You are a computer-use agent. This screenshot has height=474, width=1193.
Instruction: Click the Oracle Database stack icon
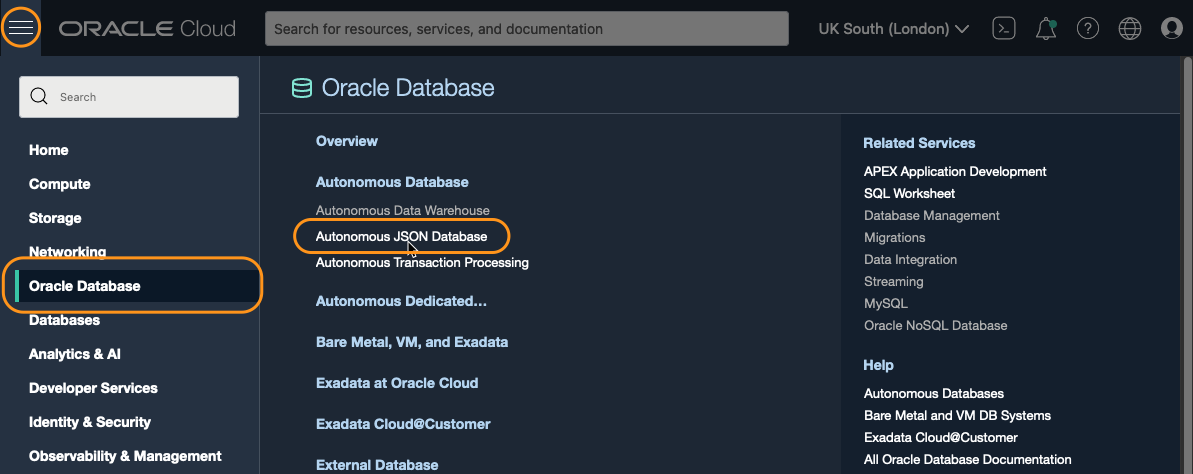pyautogui.click(x=301, y=88)
